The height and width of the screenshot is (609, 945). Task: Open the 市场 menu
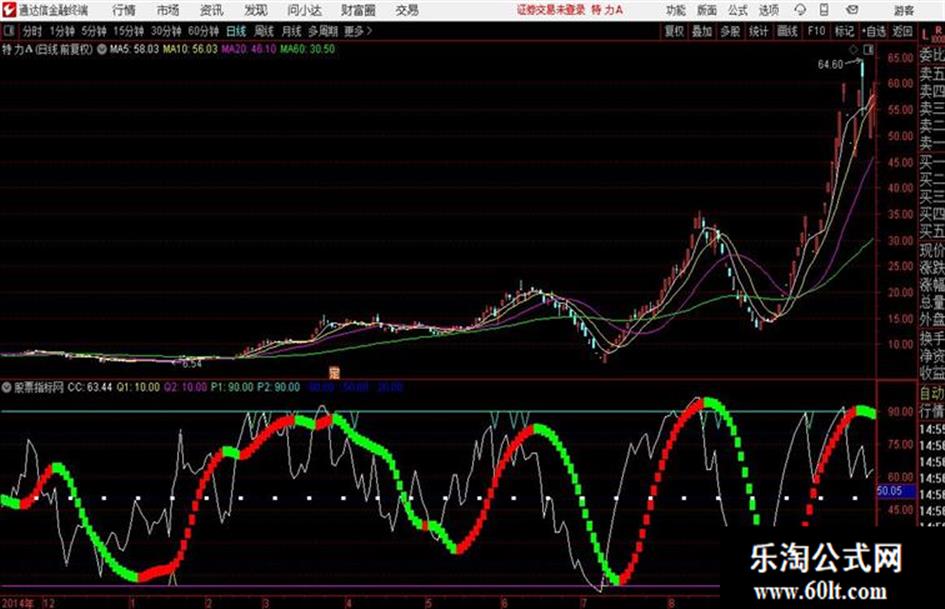coord(168,10)
